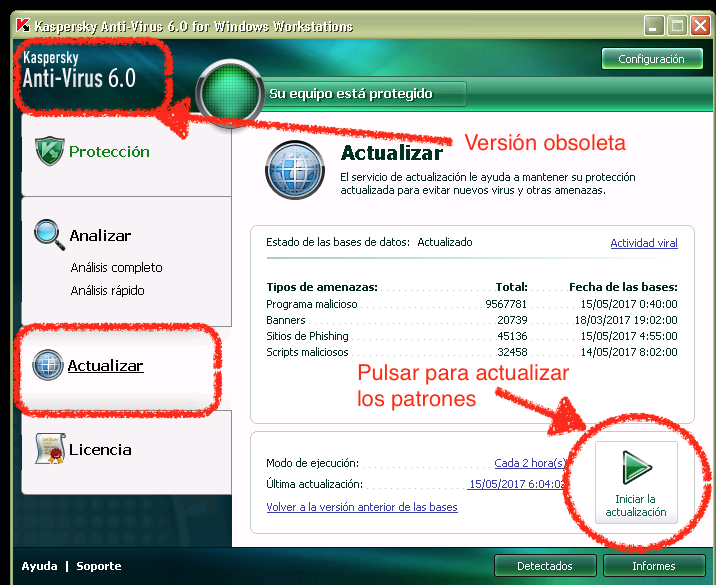Open the Soporte link

coord(99,566)
